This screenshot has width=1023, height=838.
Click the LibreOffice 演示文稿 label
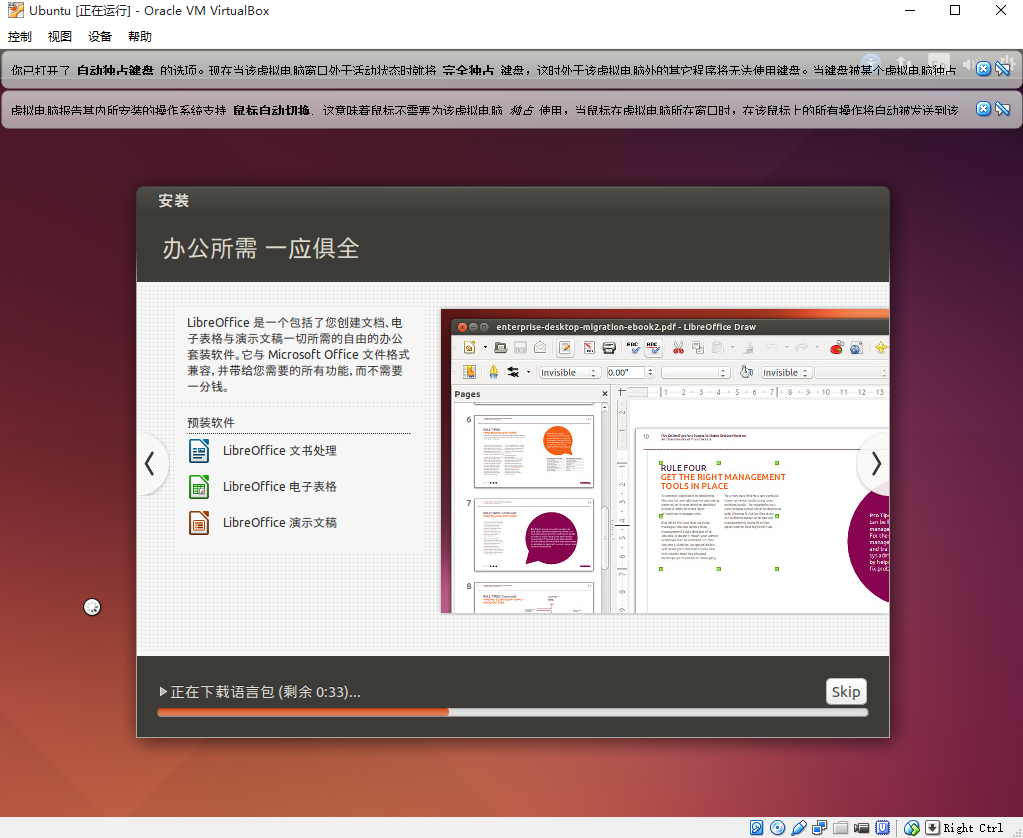(280, 523)
